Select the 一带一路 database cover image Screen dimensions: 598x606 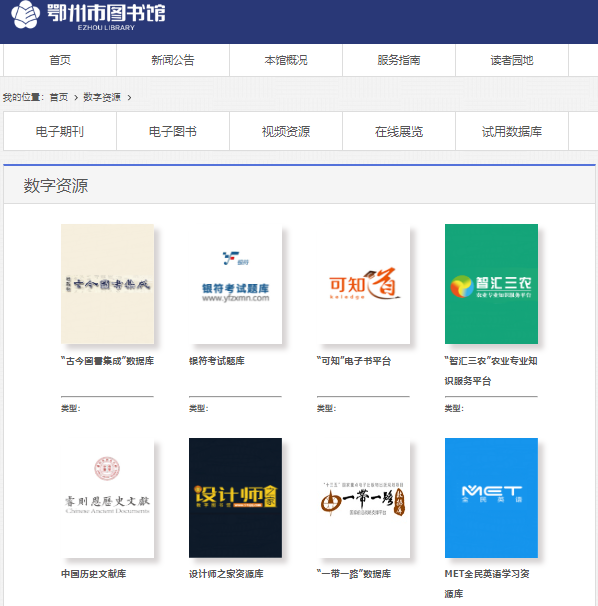pyautogui.click(x=363, y=497)
